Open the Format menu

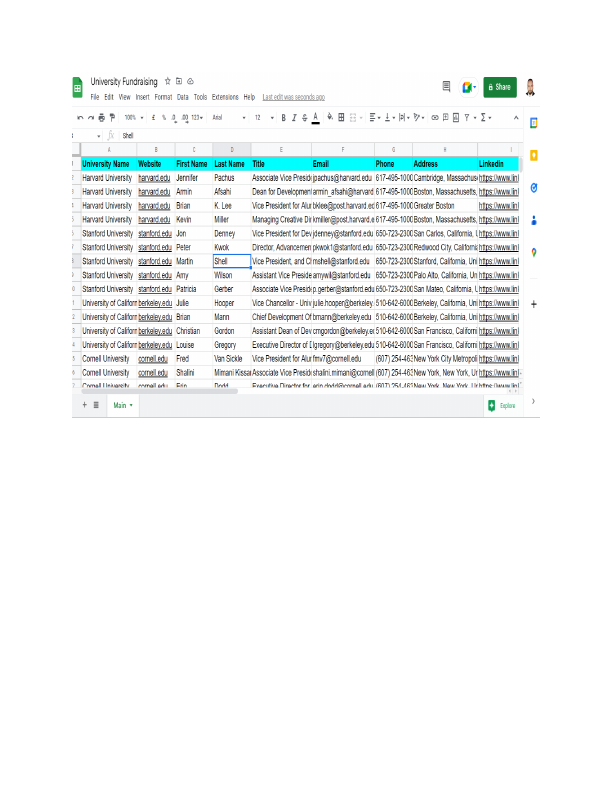[x=163, y=97]
